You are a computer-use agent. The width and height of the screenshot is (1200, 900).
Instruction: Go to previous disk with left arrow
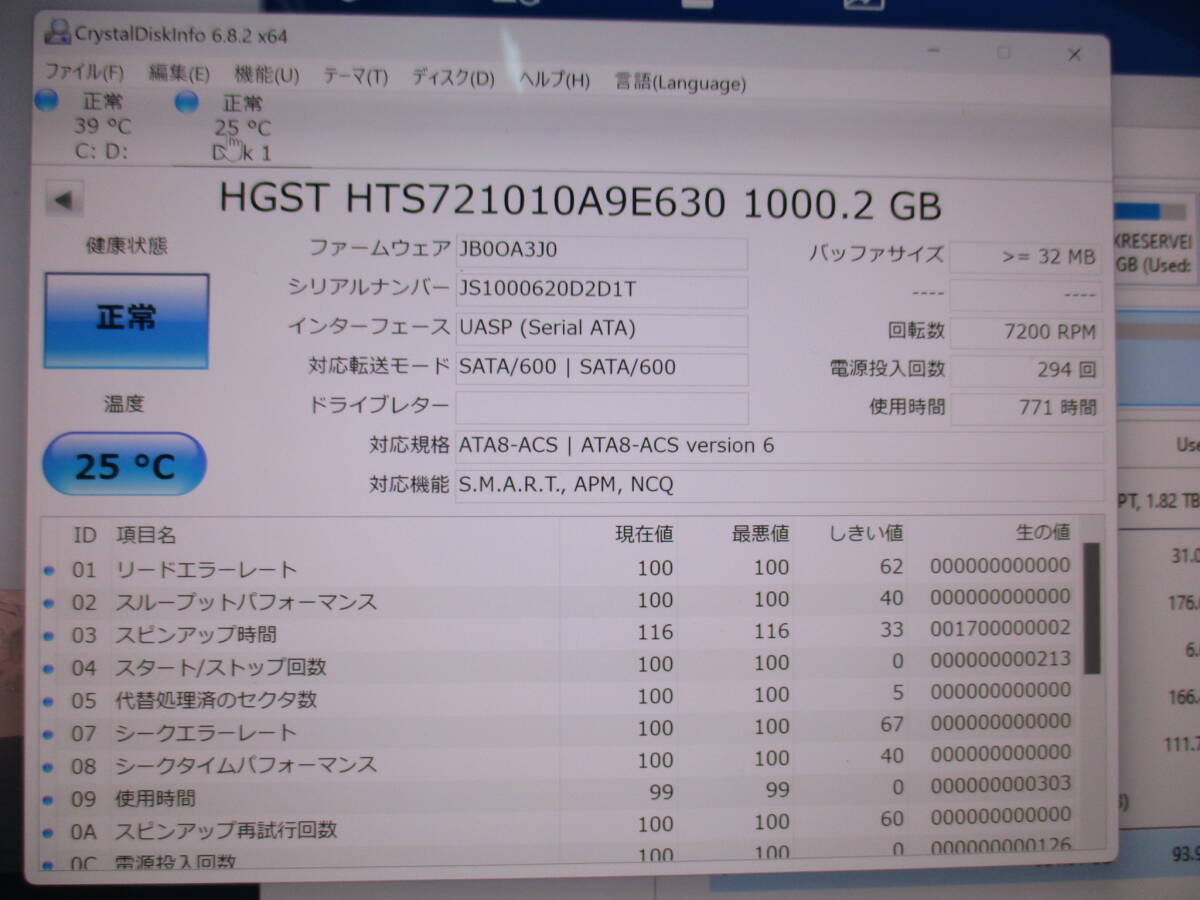(x=64, y=200)
